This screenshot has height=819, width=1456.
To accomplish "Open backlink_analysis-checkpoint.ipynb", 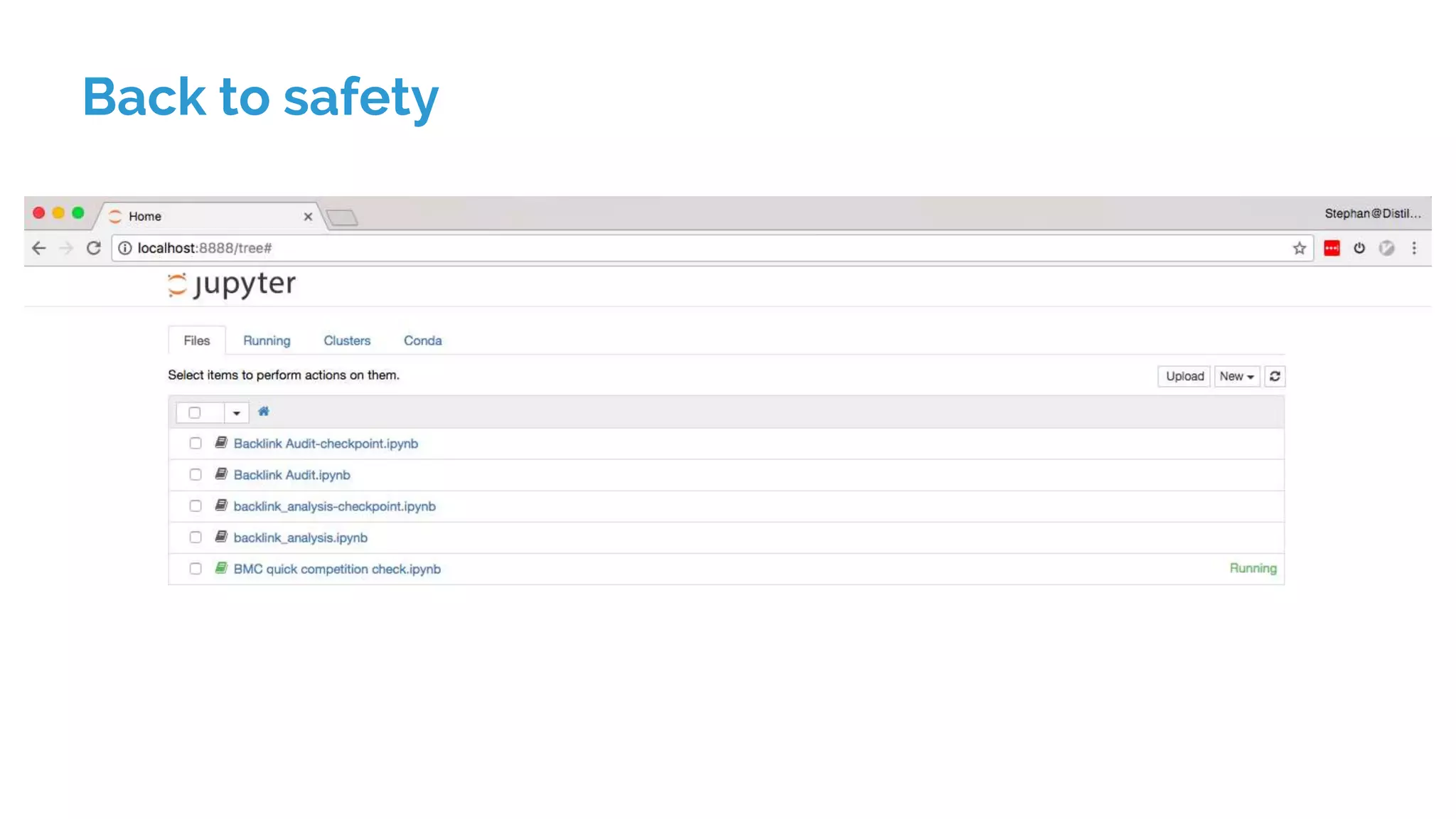I will 335,506.
